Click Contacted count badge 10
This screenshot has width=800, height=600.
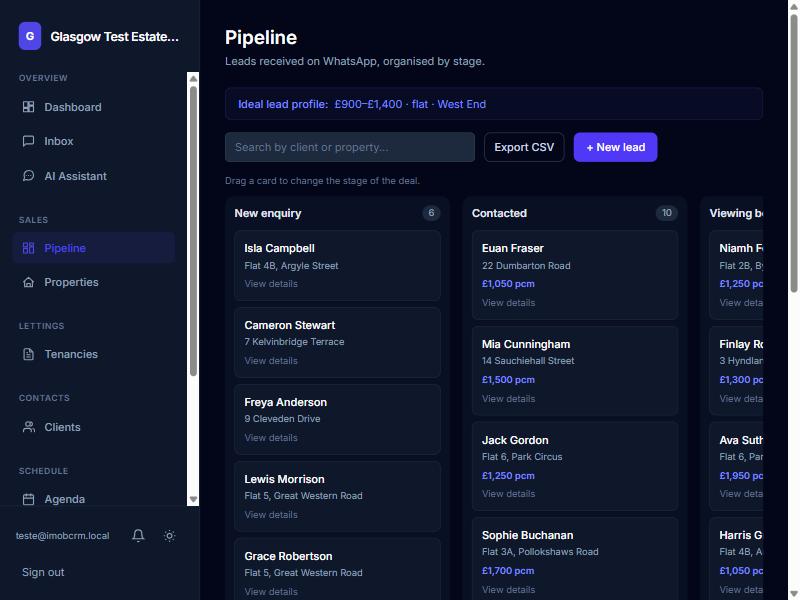click(x=666, y=213)
